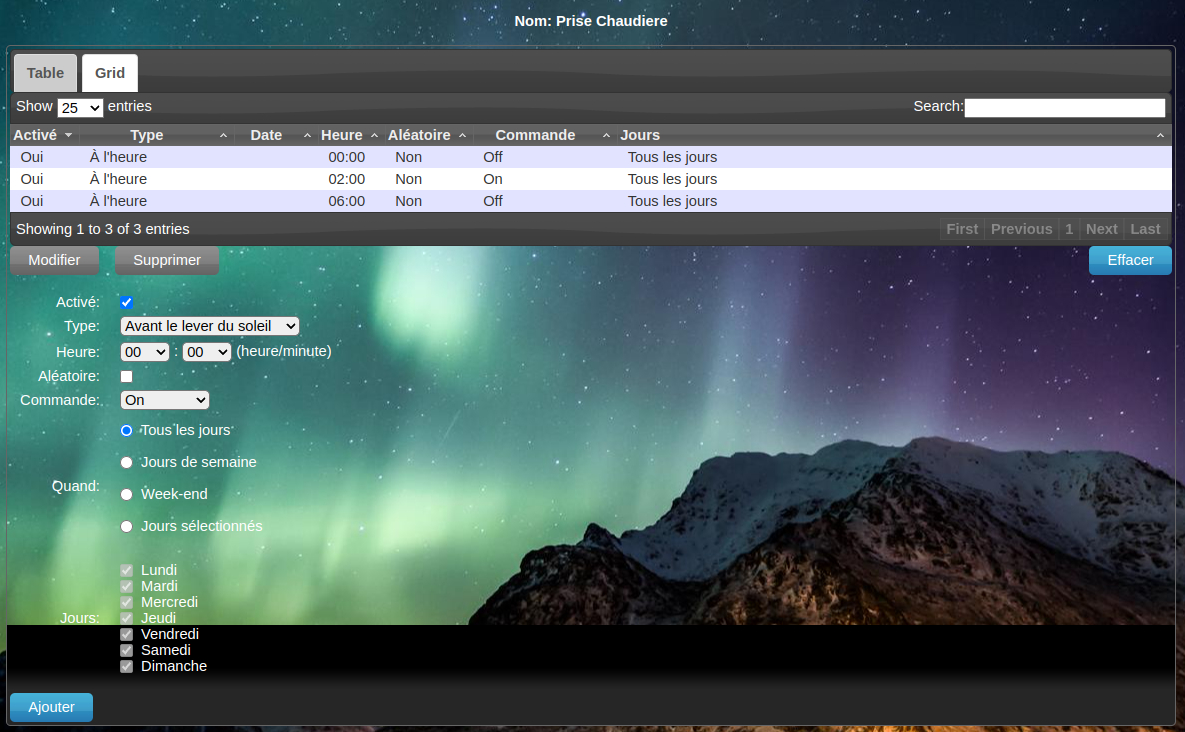This screenshot has height=732, width=1185.
Task: Switch to the Grid tab
Action: tap(110, 73)
